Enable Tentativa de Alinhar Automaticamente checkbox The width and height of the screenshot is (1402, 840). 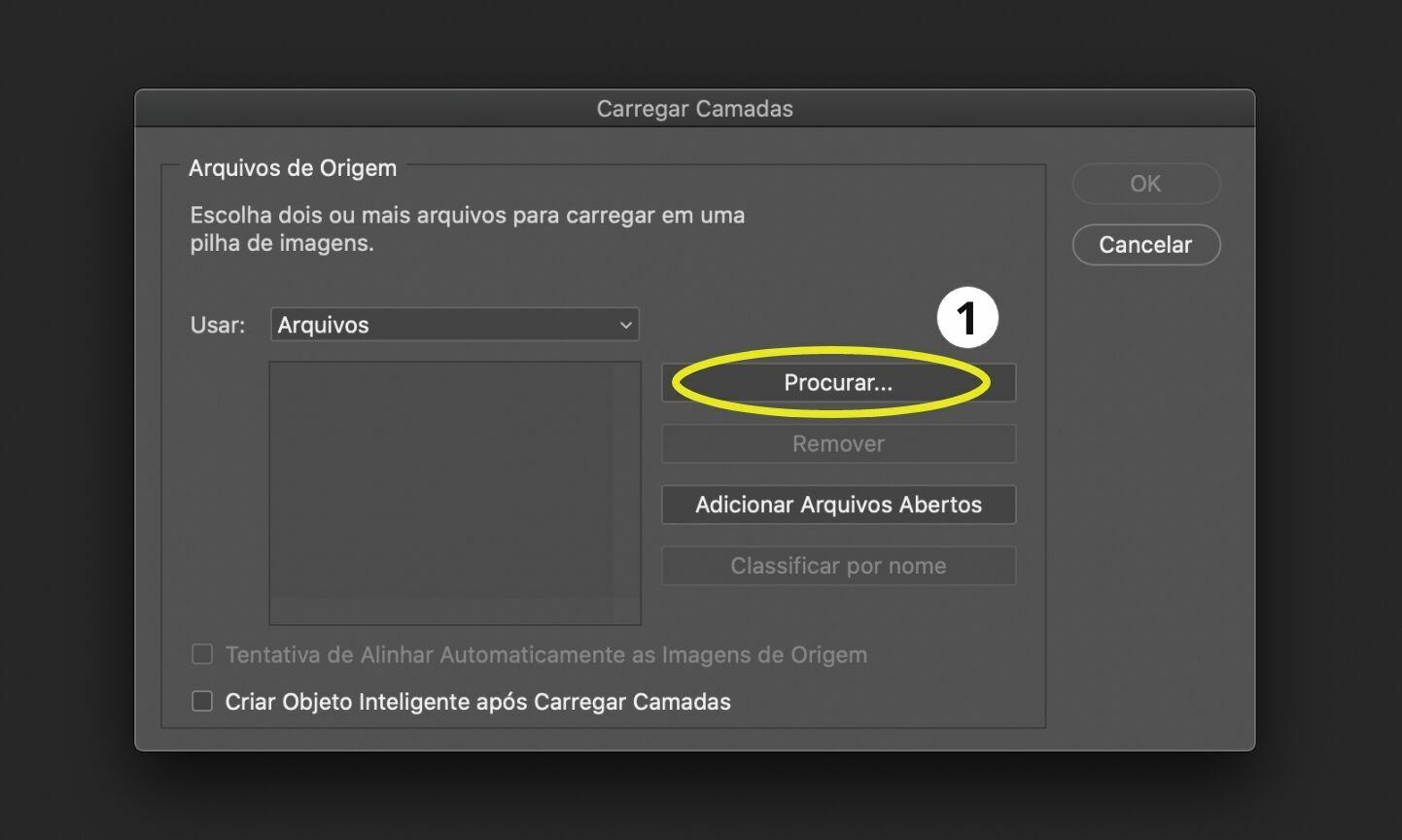click(x=202, y=654)
